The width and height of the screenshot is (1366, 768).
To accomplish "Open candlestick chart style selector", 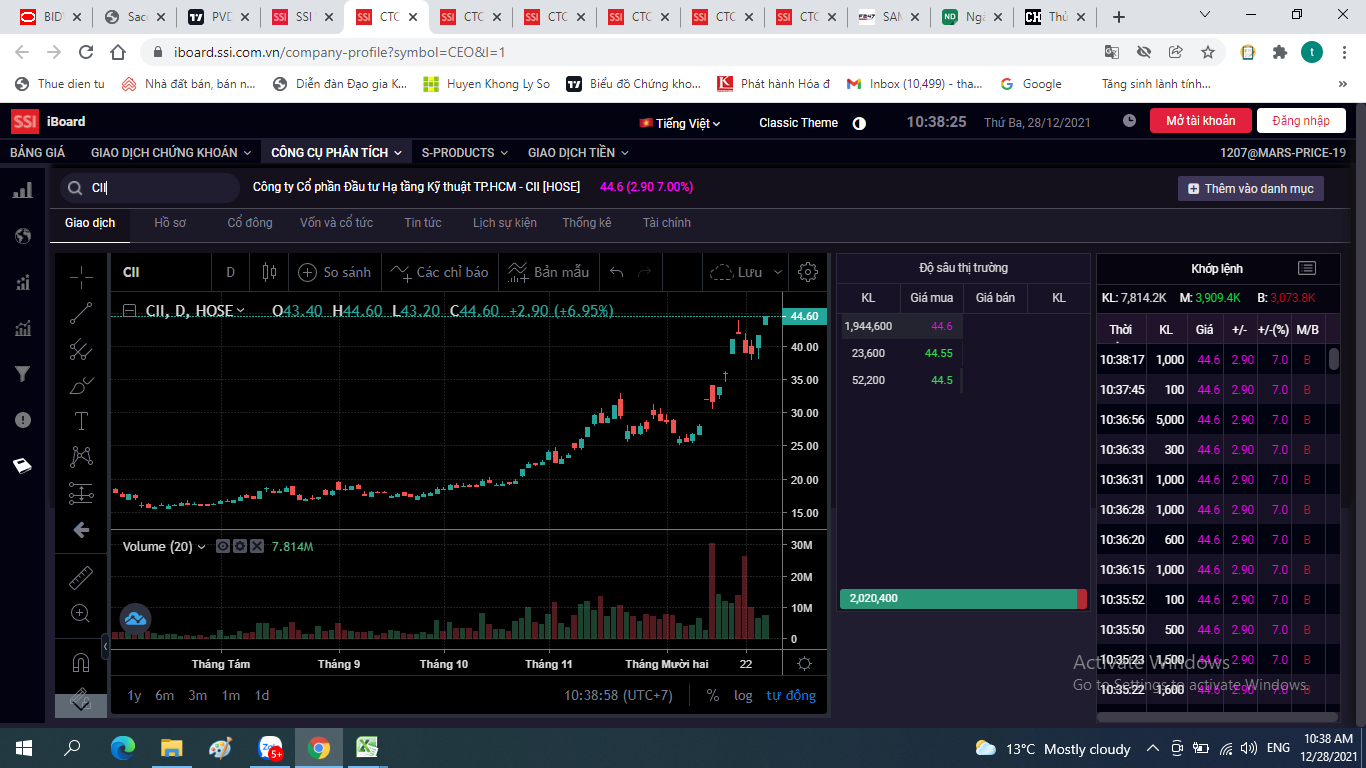I will click(x=268, y=272).
